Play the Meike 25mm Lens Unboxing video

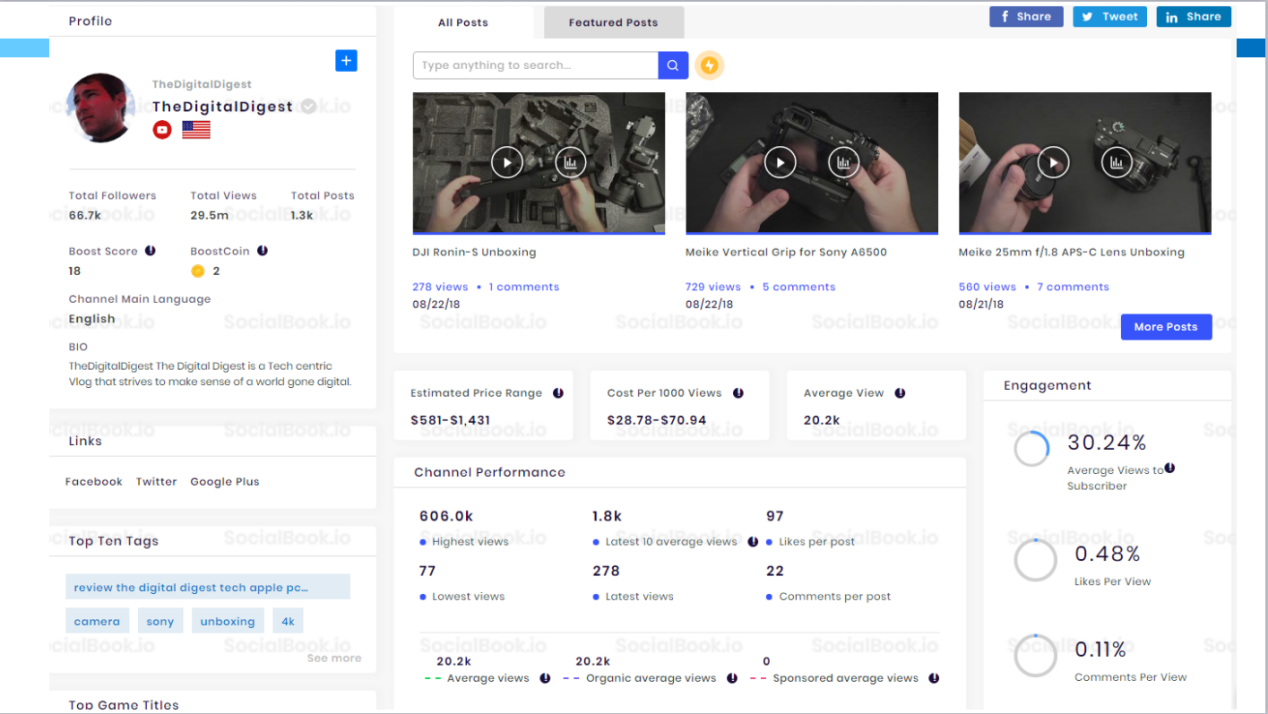tap(1053, 162)
